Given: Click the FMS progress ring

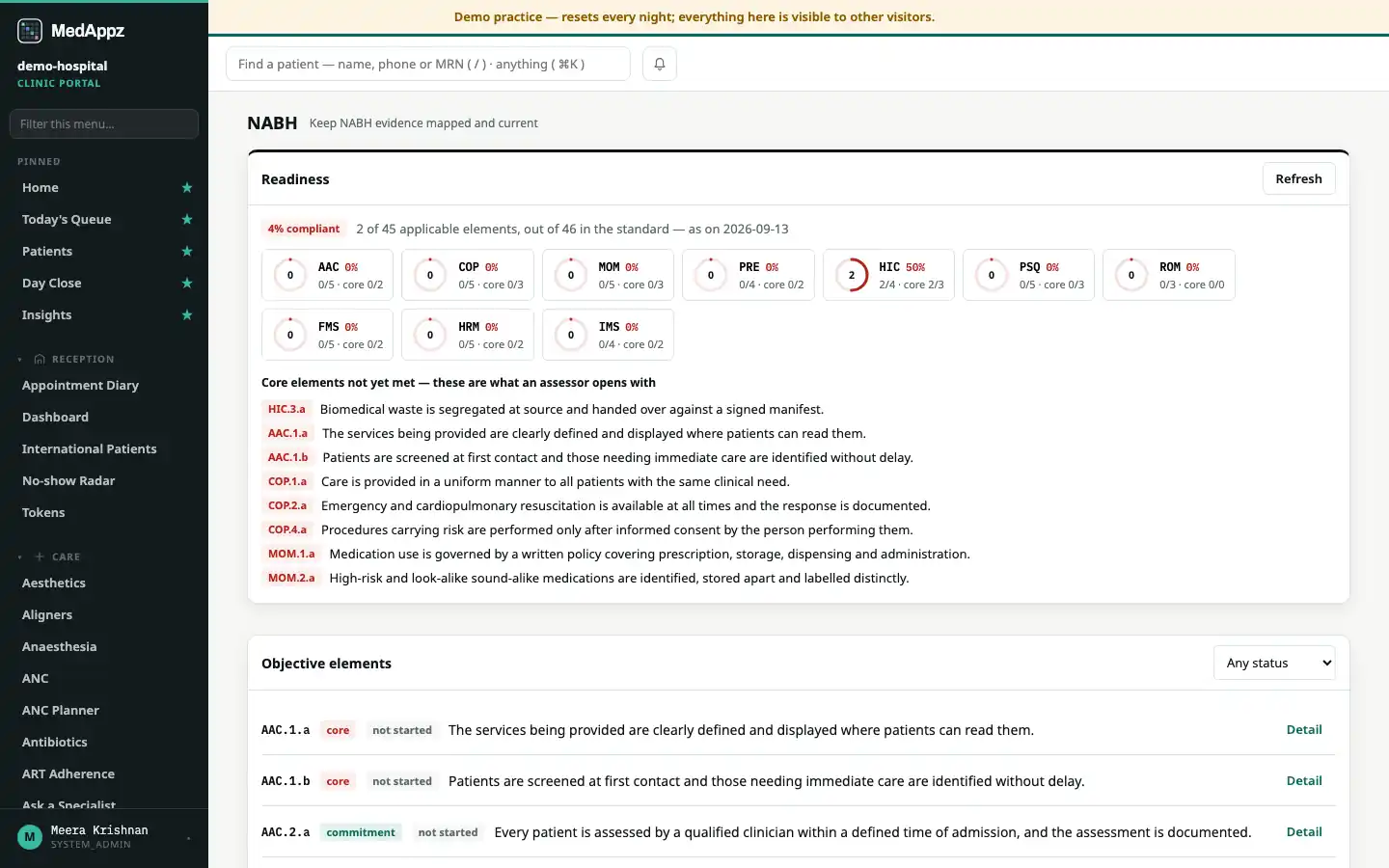Looking at the screenshot, I should tap(290, 335).
